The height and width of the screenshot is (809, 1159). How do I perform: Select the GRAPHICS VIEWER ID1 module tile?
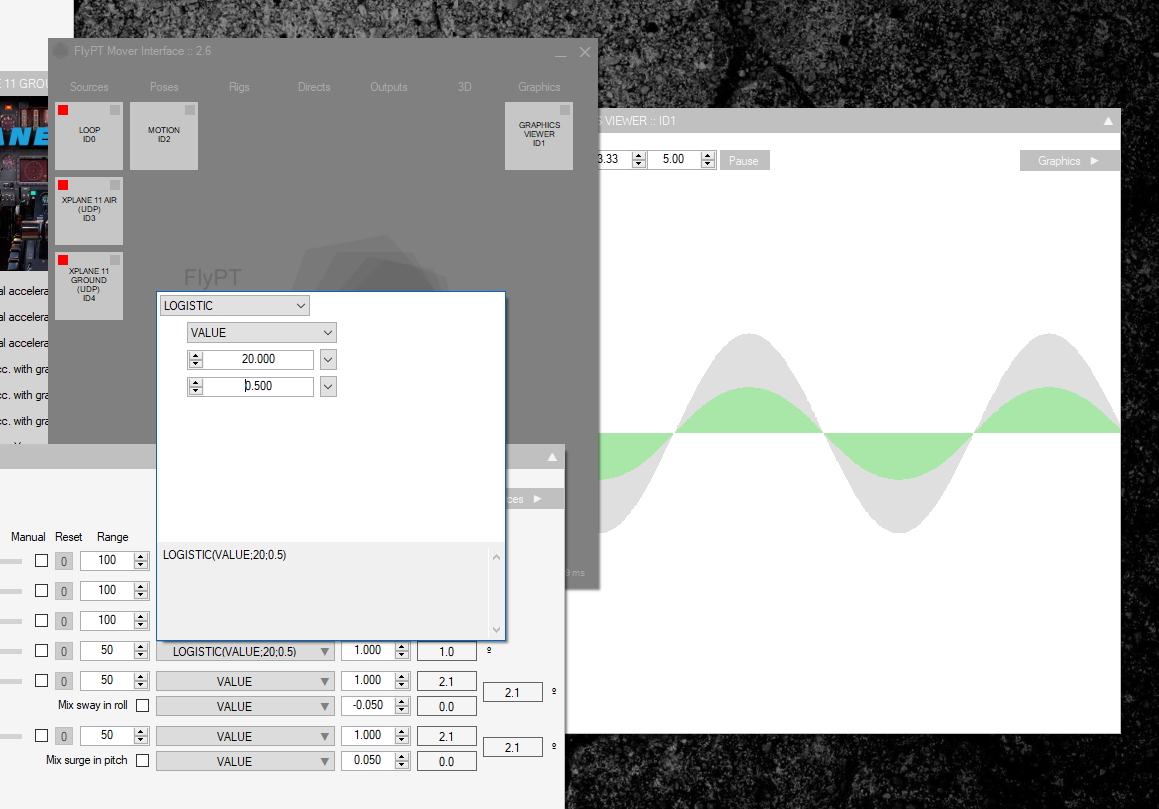(539, 135)
